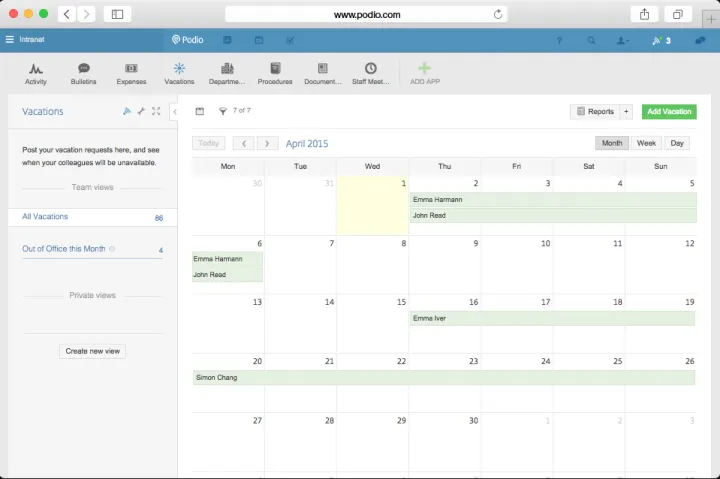
Task: Open the Staff Meetings clock icon
Action: click(x=371, y=69)
